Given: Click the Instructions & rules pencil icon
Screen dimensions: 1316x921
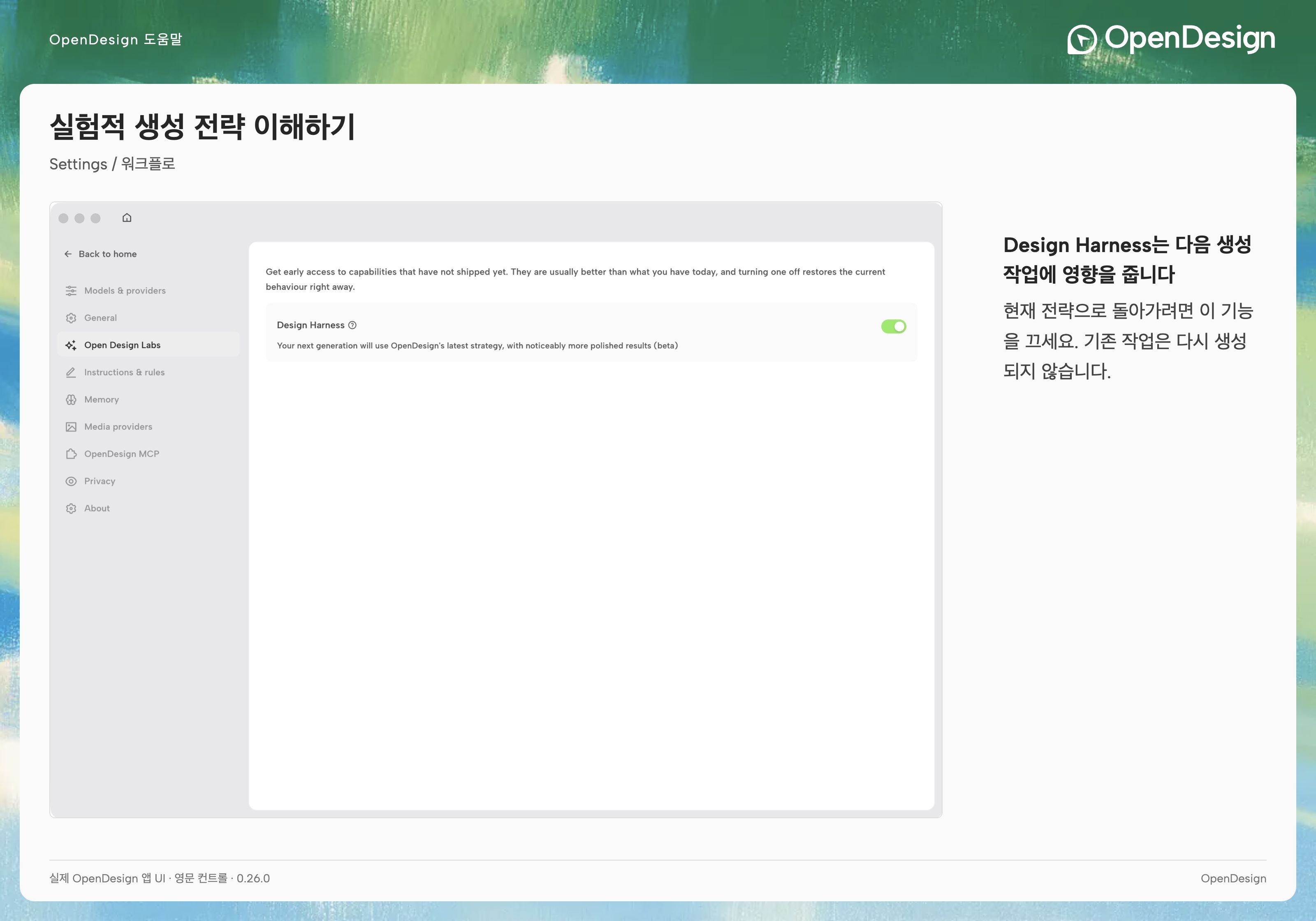Looking at the screenshot, I should coord(71,373).
